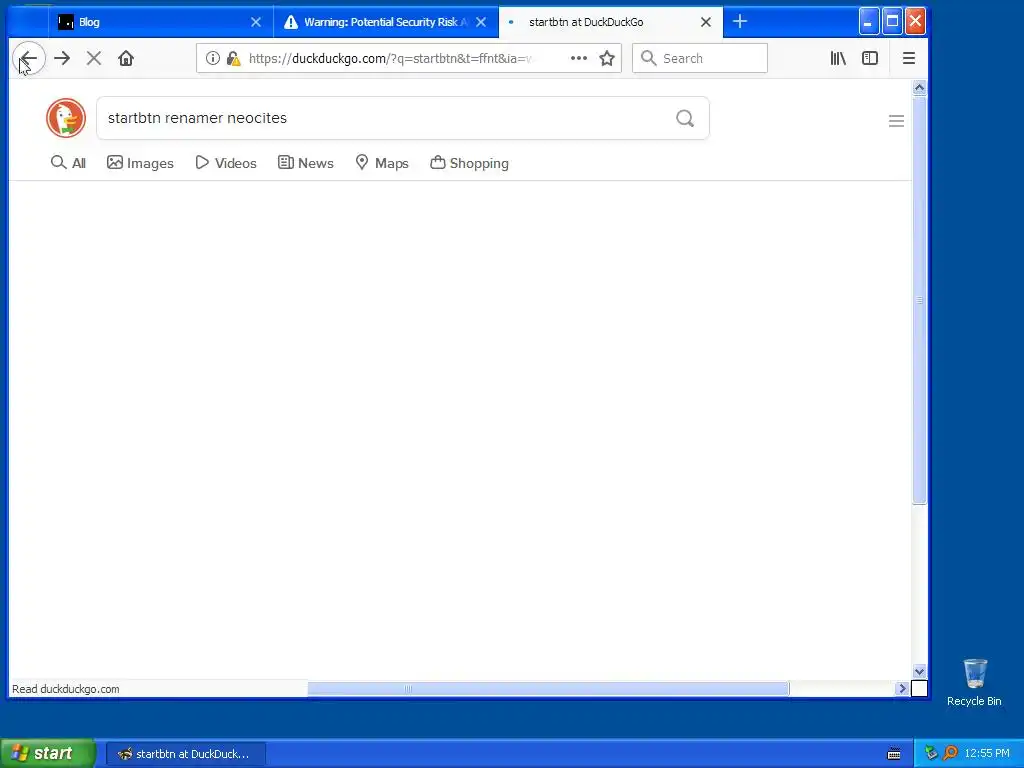The width and height of the screenshot is (1024, 768).
Task: Click the green network system tray icon
Action: pyautogui.click(x=931, y=754)
